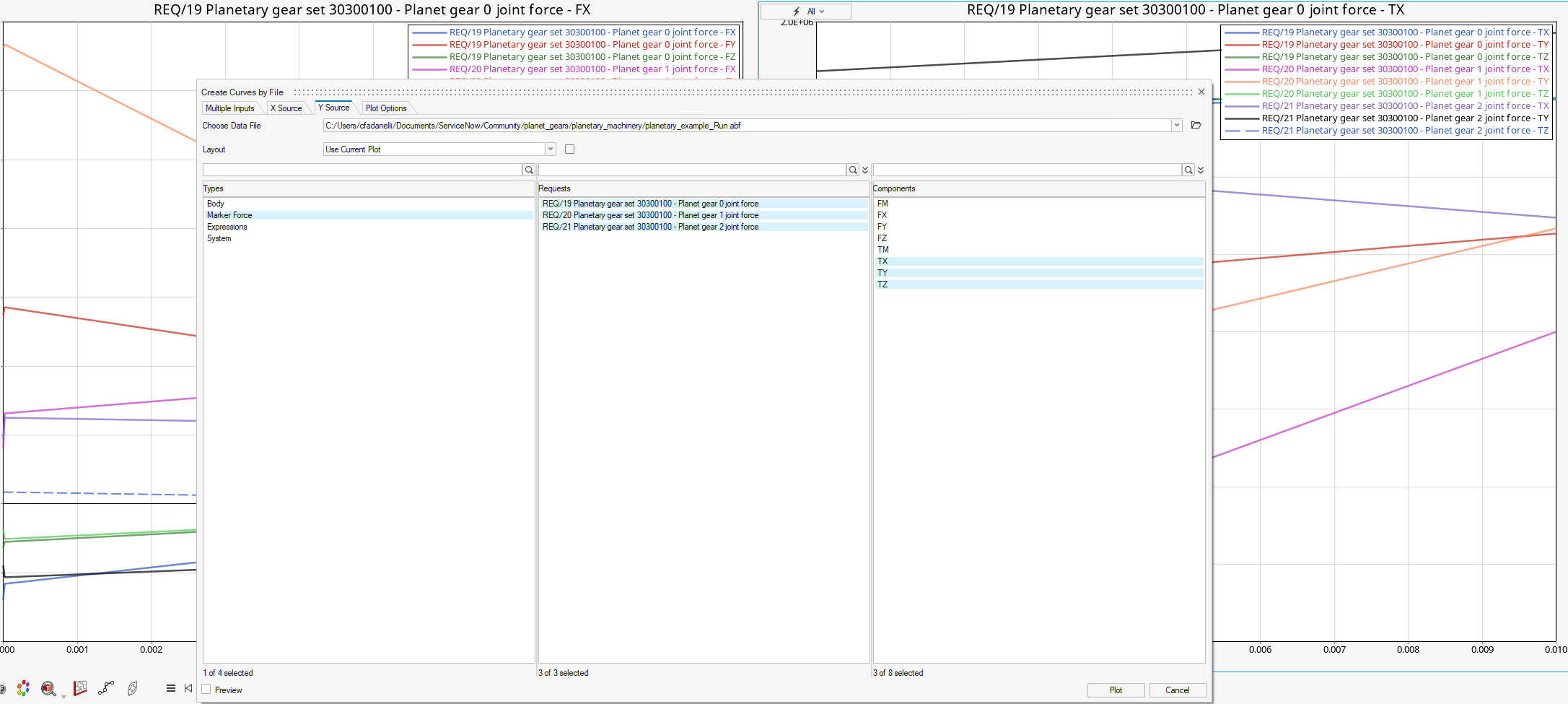Switch to the X Source tab
This screenshot has height=704, width=1568.
click(286, 108)
